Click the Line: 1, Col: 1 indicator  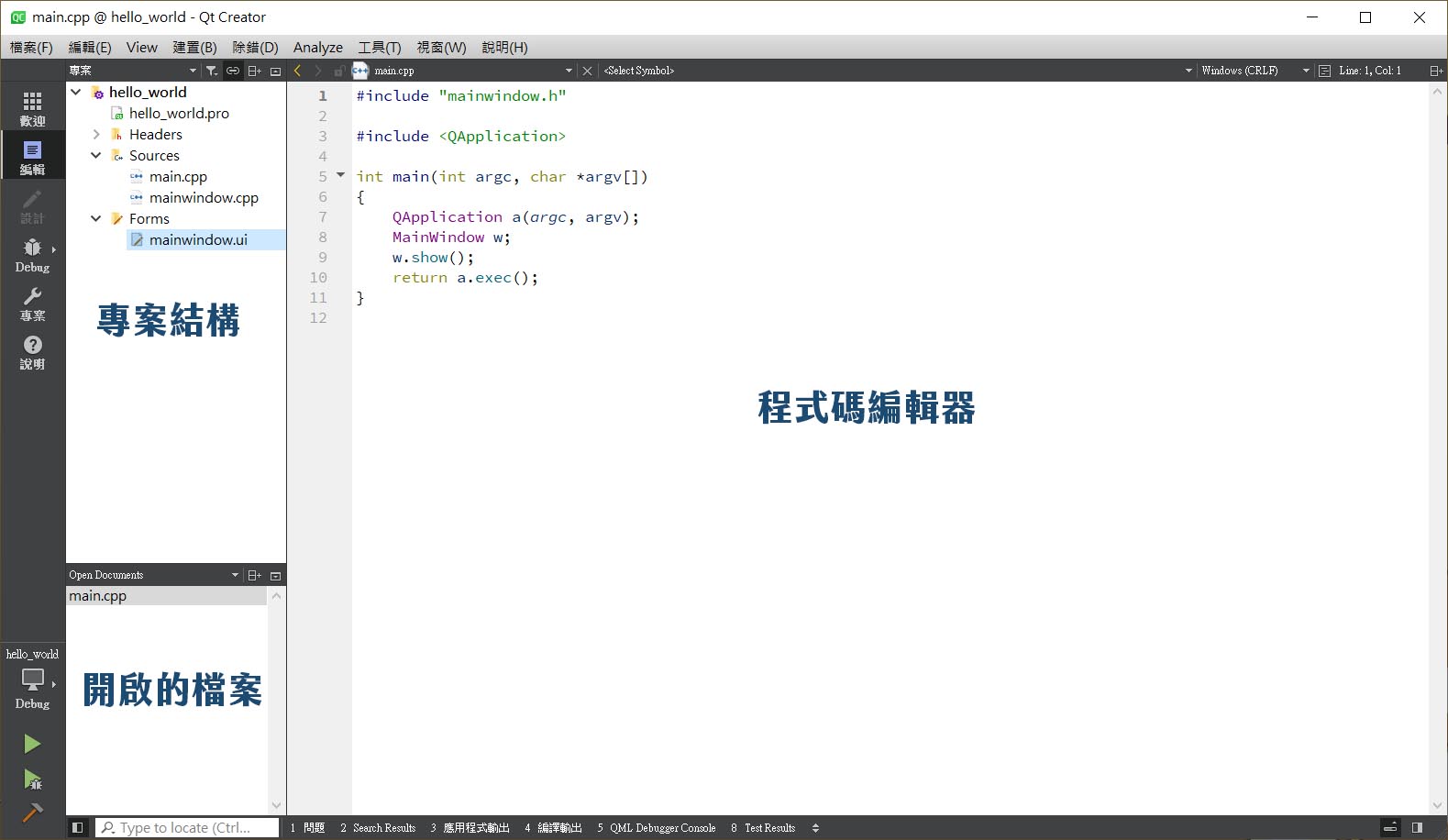pos(1369,71)
